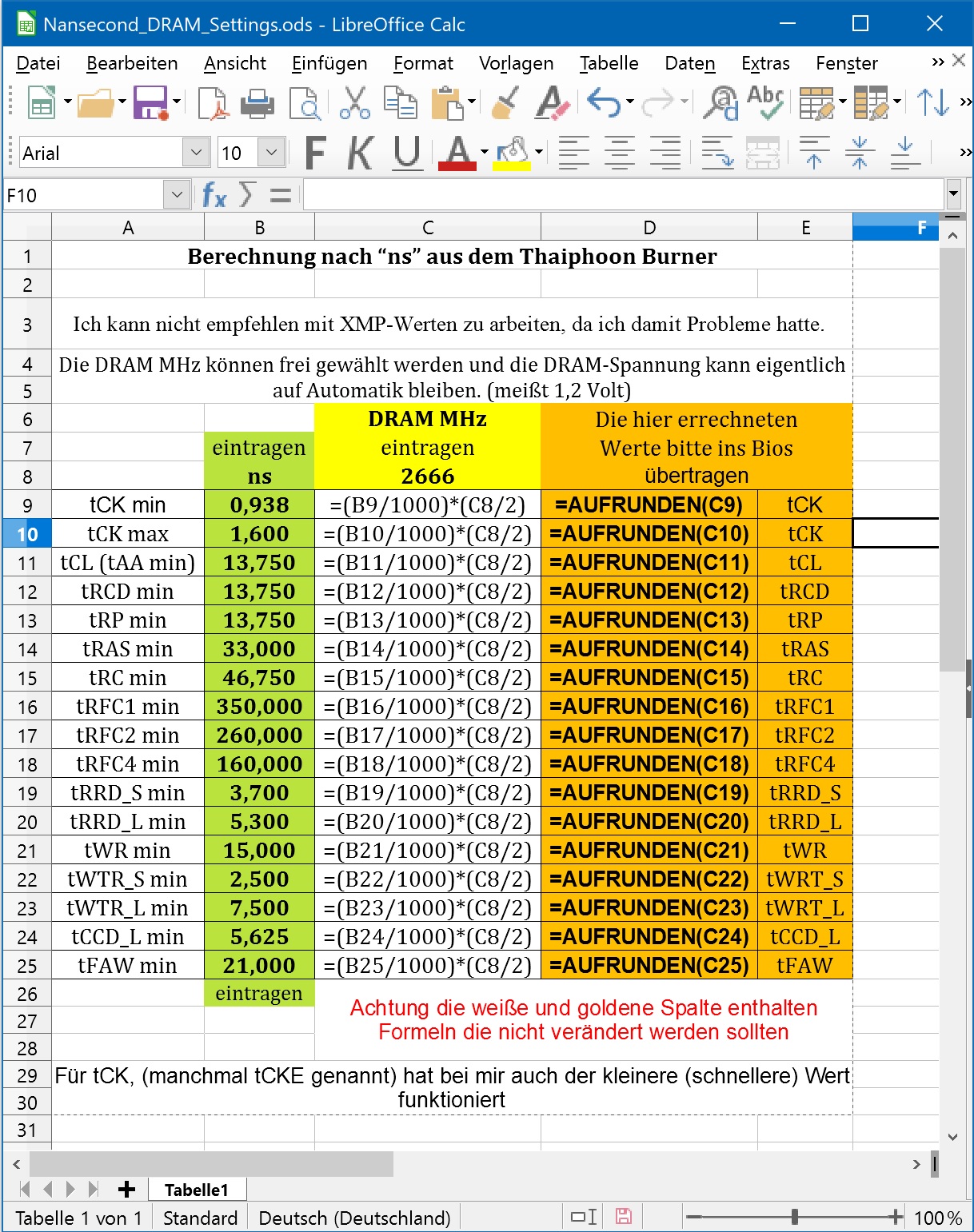Click the Copy icon
The image size is (974, 1232).
pyautogui.click(x=401, y=102)
